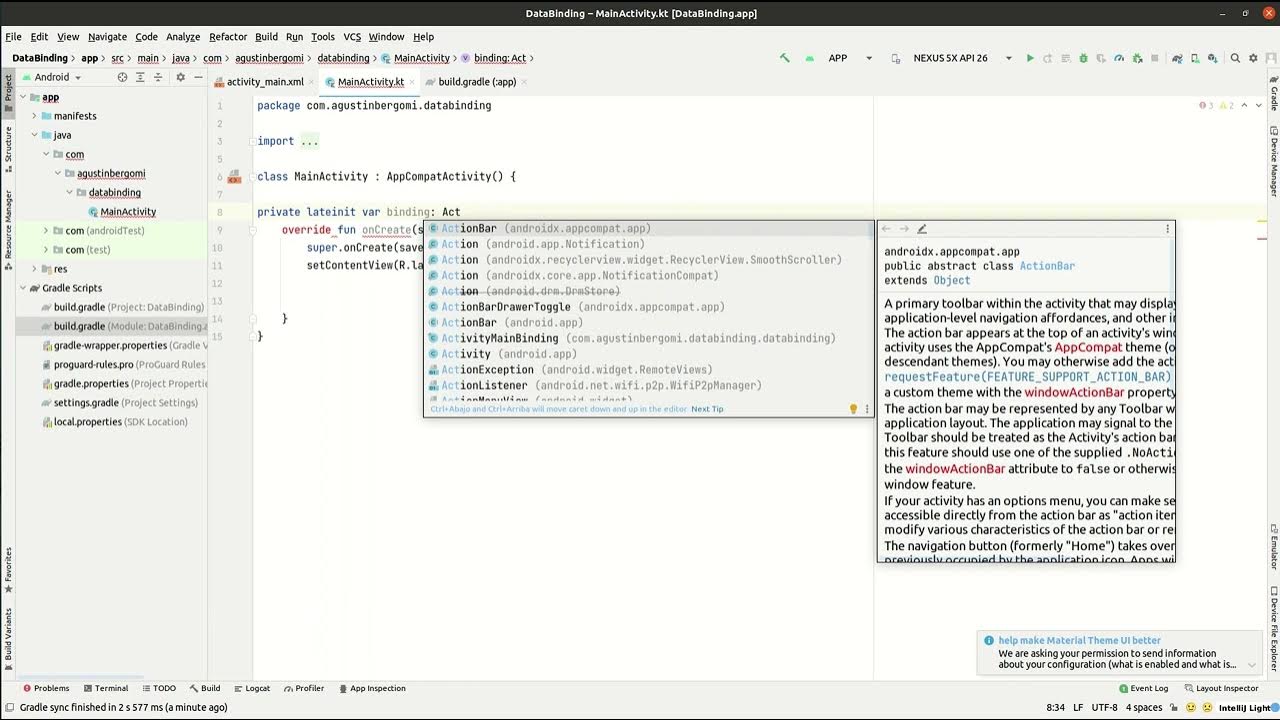Open the VCS menu

click(x=352, y=37)
